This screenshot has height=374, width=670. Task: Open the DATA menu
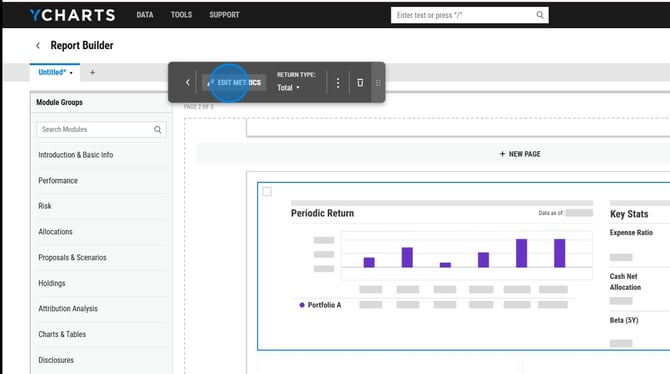click(x=145, y=15)
